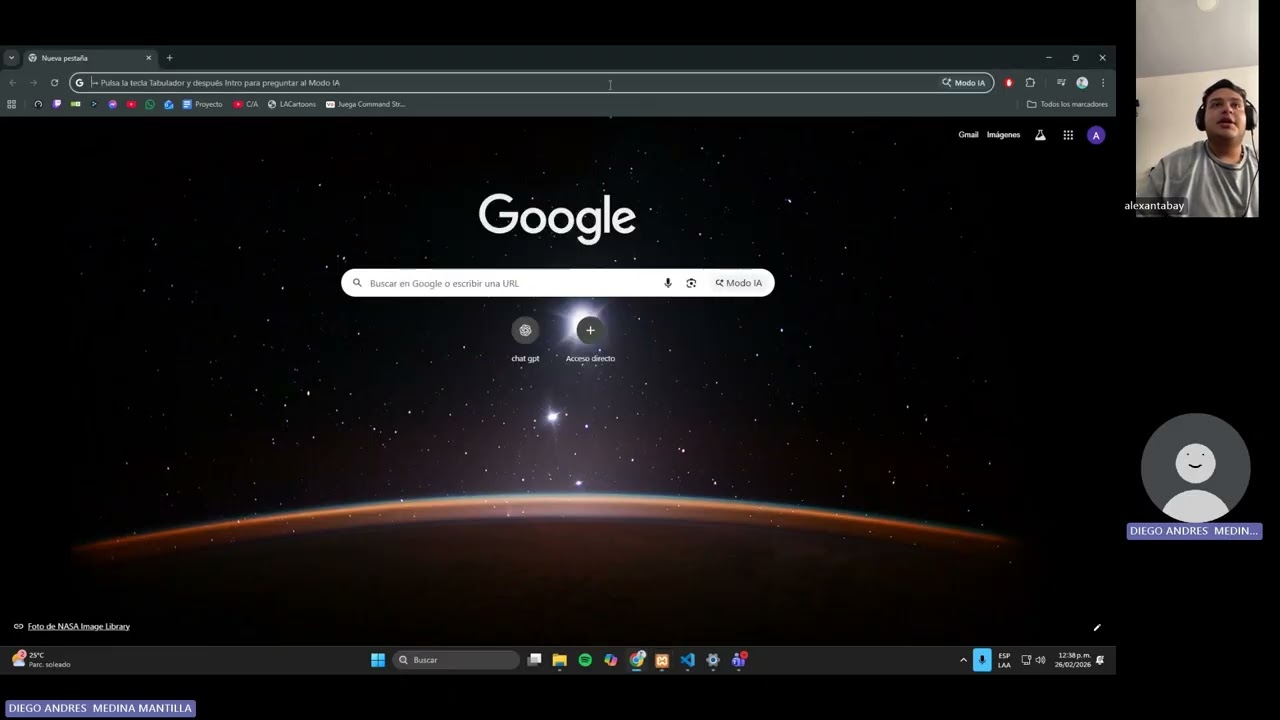Open a new tab with the plus button
1280x720 pixels.
(x=169, y=58)
